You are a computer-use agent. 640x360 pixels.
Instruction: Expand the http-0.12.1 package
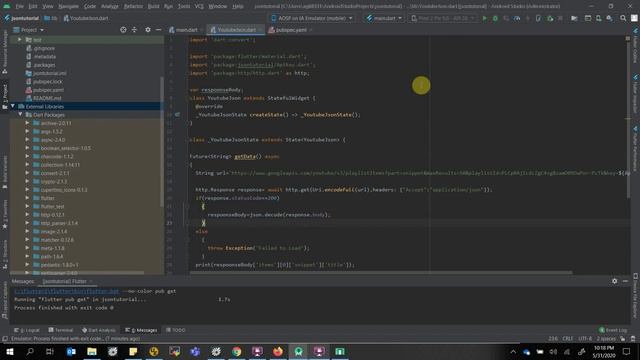click(x=27, y=214)
